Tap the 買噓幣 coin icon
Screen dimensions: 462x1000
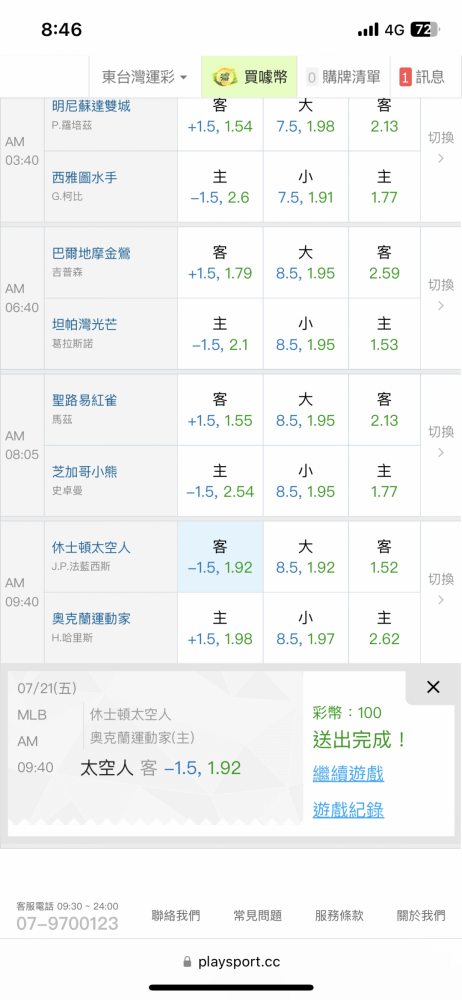[223, 77]
